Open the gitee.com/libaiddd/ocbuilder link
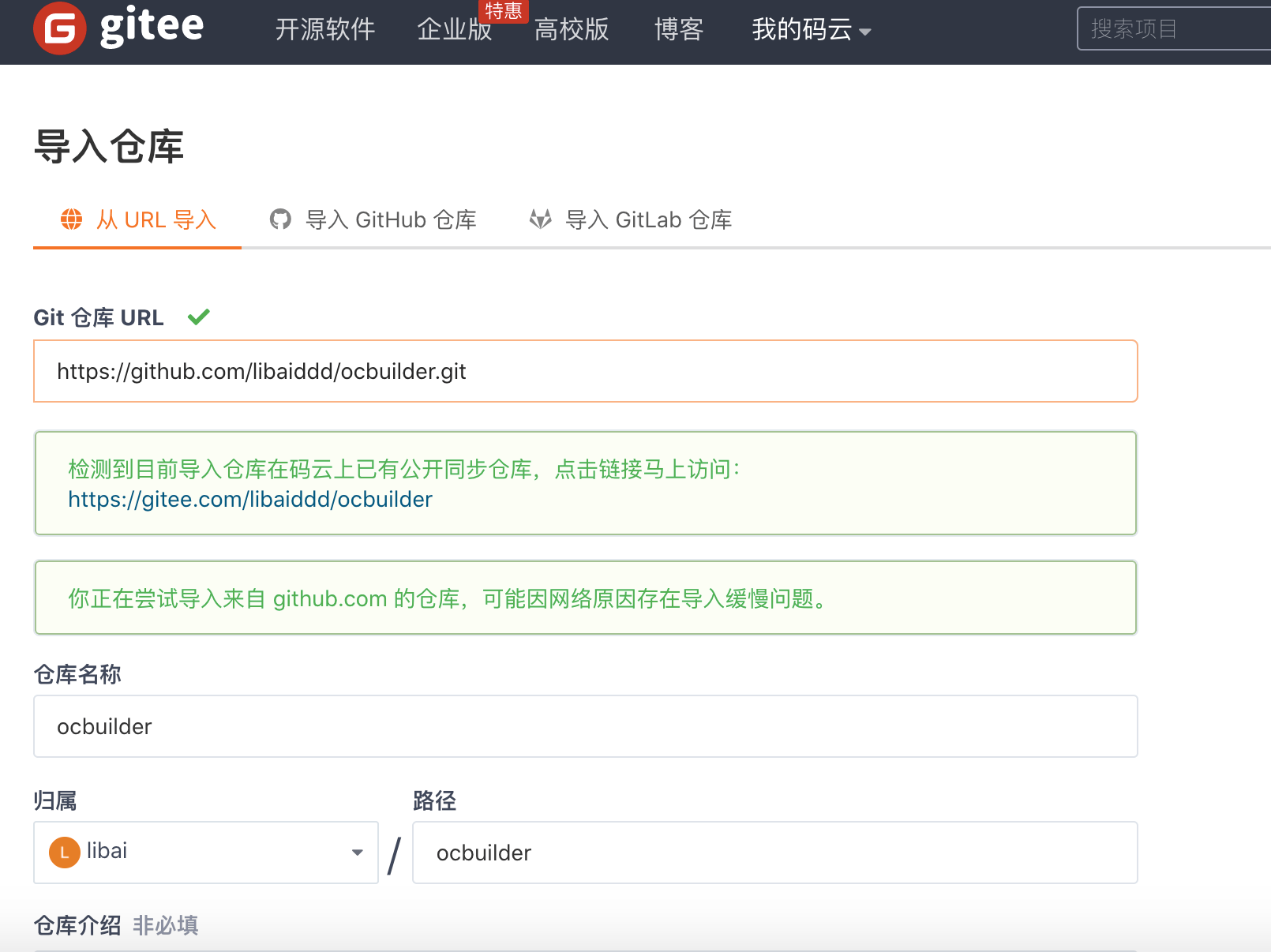Screen dimensions: 1271x952 click(x=250, y=500)
